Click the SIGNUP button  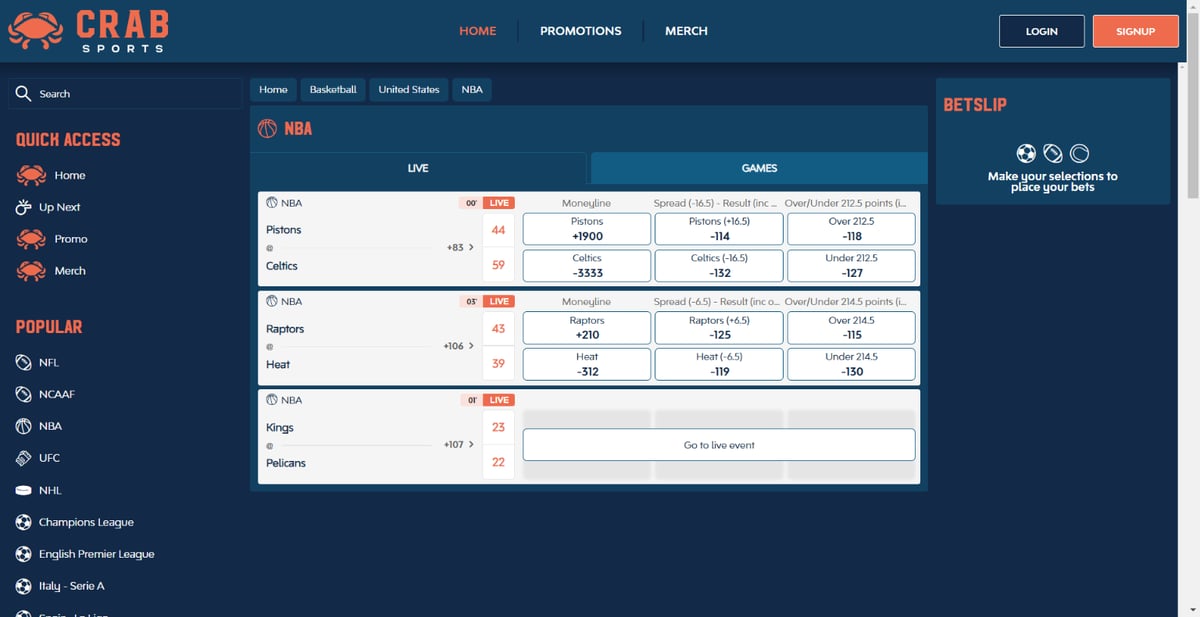(1135, 31)
